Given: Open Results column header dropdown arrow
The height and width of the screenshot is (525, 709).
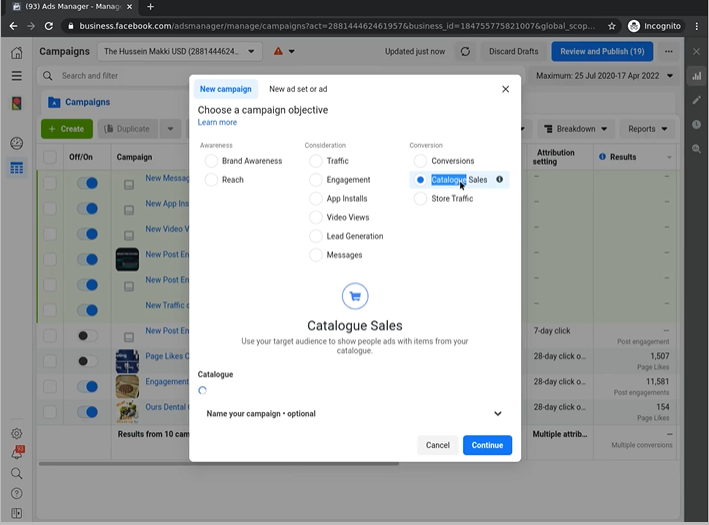Looking at the screenshot, I should point(669,157).
